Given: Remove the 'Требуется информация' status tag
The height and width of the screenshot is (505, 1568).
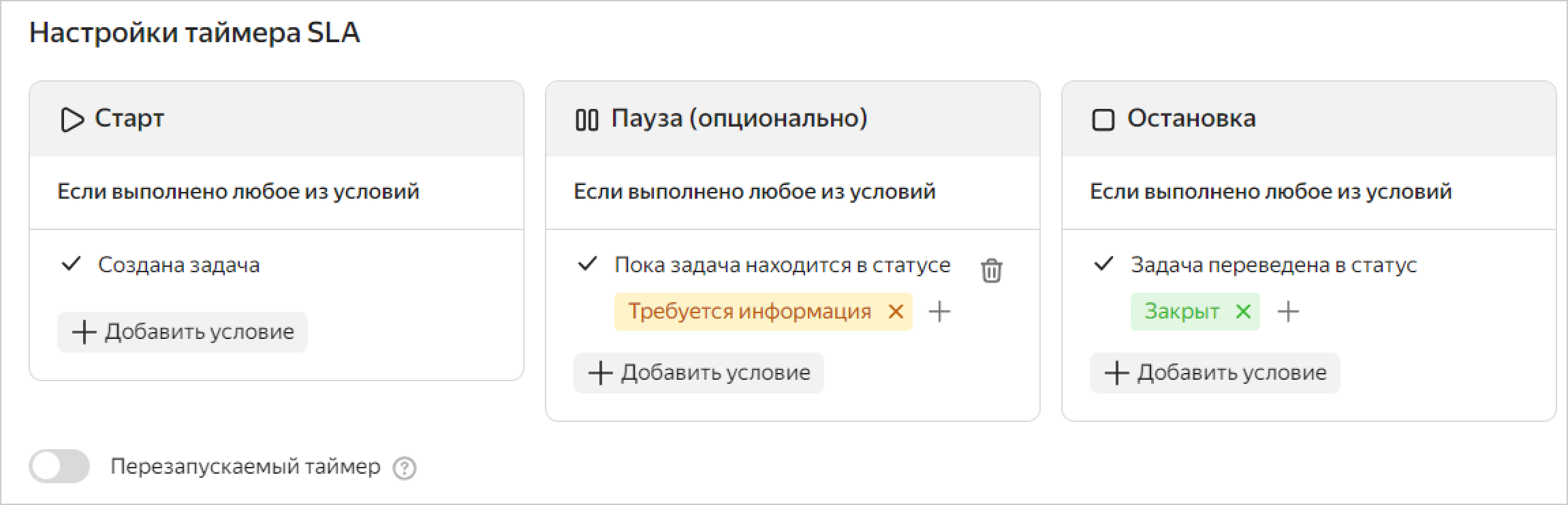Looking at the screenshot, I should coord(896,312).
